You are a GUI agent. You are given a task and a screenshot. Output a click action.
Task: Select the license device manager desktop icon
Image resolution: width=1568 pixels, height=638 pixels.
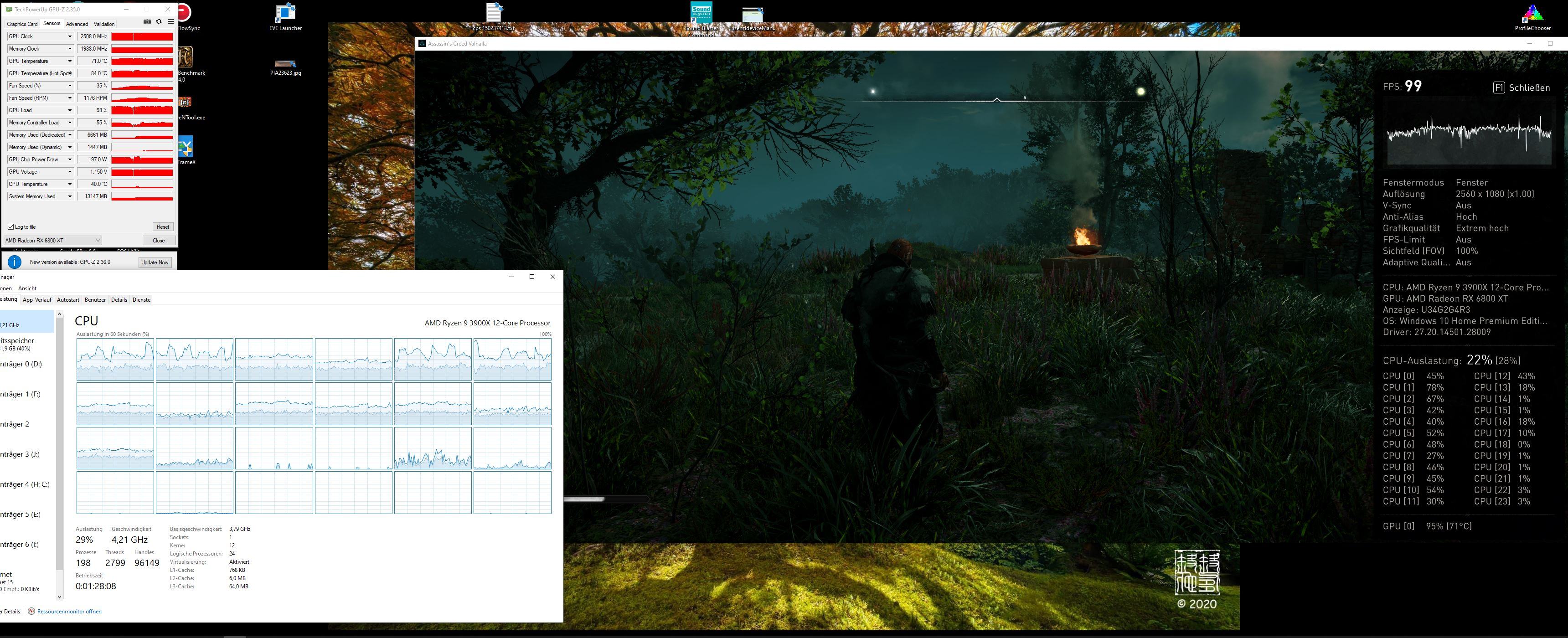753,18
